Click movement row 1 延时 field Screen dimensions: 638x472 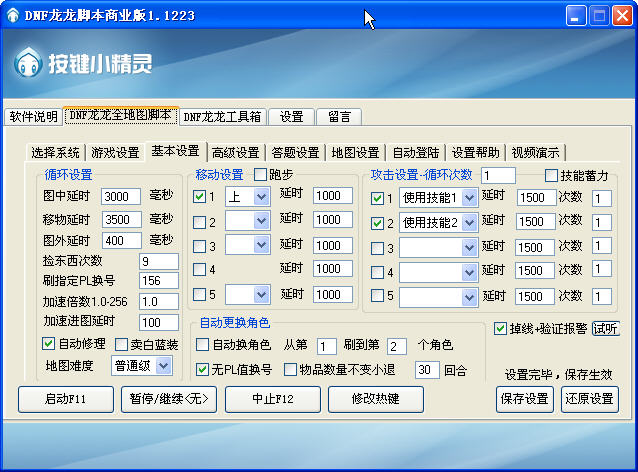click(x=333, y=196)
